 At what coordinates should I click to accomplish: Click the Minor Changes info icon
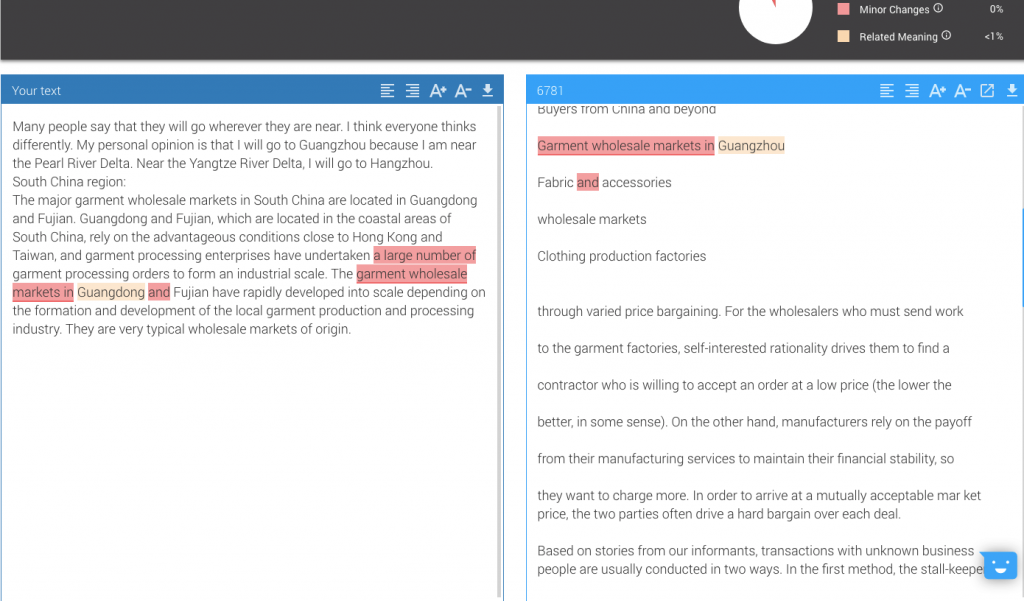tap(938, 9)
